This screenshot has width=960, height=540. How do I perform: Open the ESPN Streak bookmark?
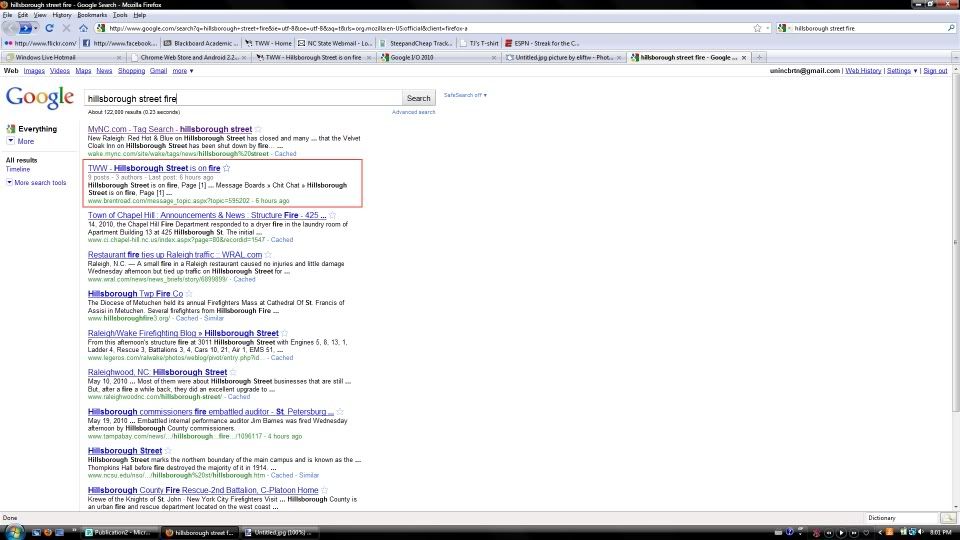[542, 43]
